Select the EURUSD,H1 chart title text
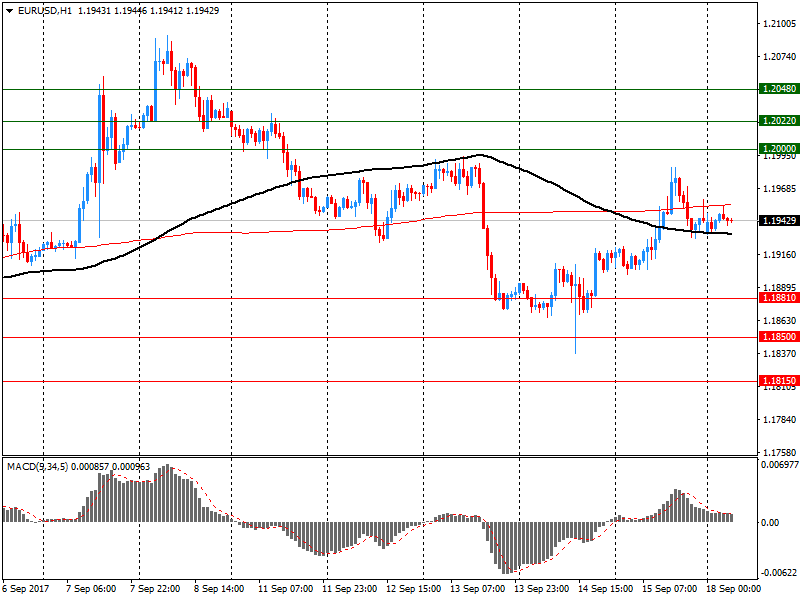The image size is (800, 600). [x=45, y=11]
